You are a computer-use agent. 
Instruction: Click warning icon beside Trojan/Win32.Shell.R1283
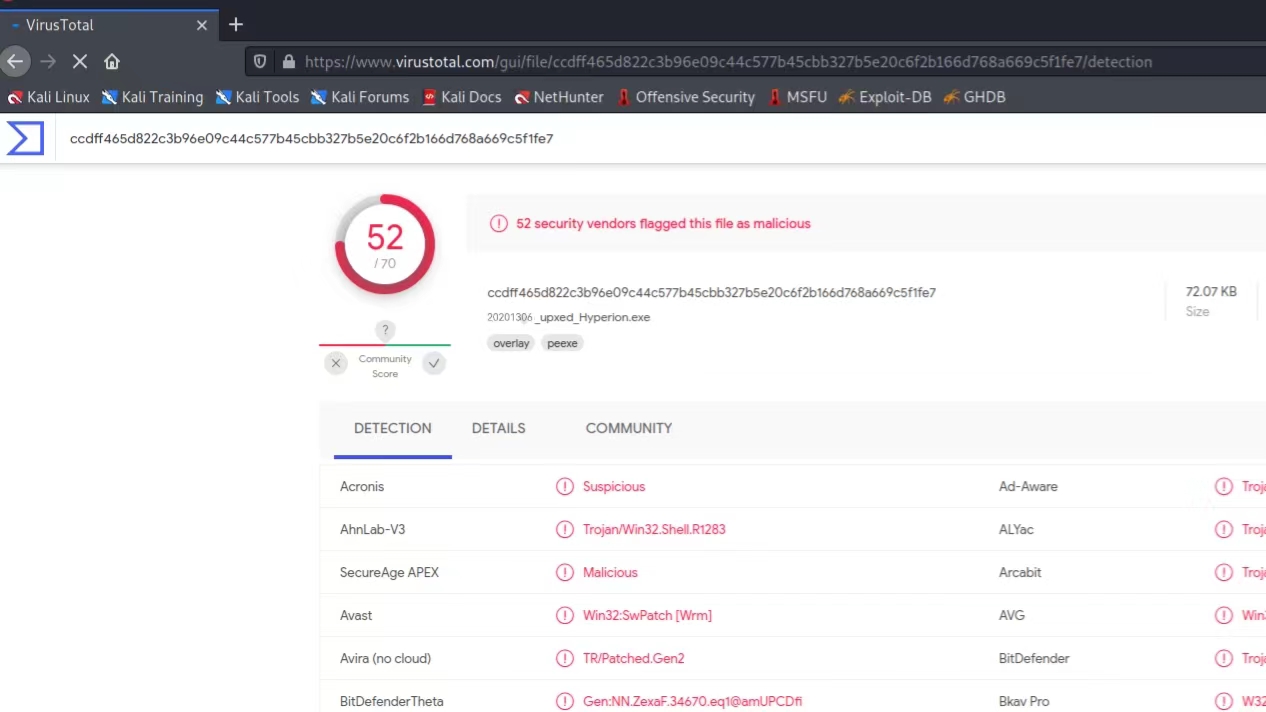(565, 529)
